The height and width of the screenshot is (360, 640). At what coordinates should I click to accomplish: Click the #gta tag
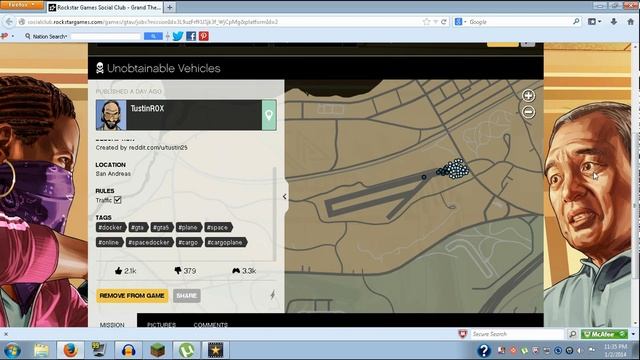click(138, 227)
